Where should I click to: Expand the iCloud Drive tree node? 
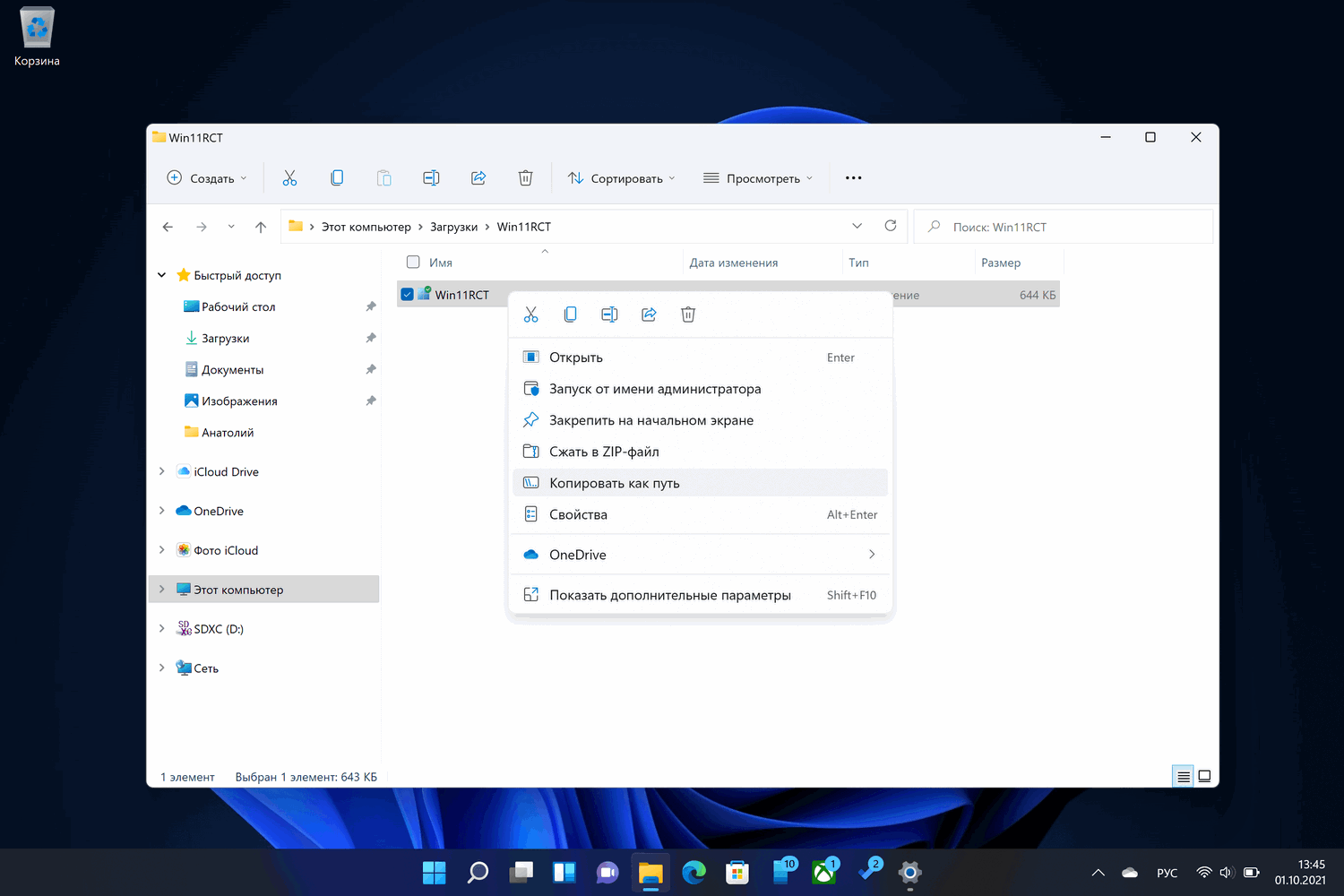coord(161,471)
